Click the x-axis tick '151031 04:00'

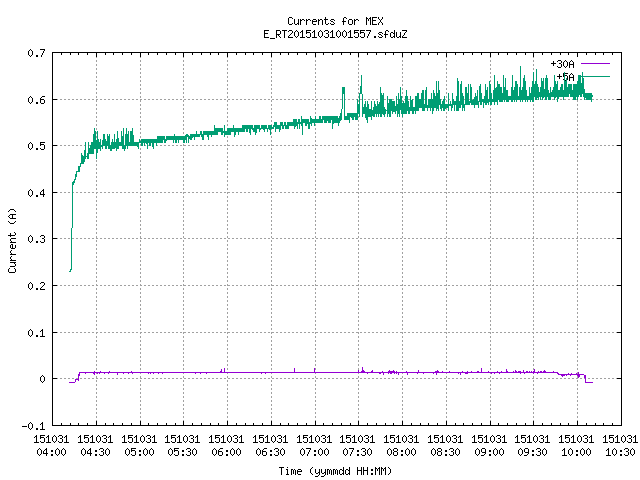pyautogui.click(x=51, y=446)
